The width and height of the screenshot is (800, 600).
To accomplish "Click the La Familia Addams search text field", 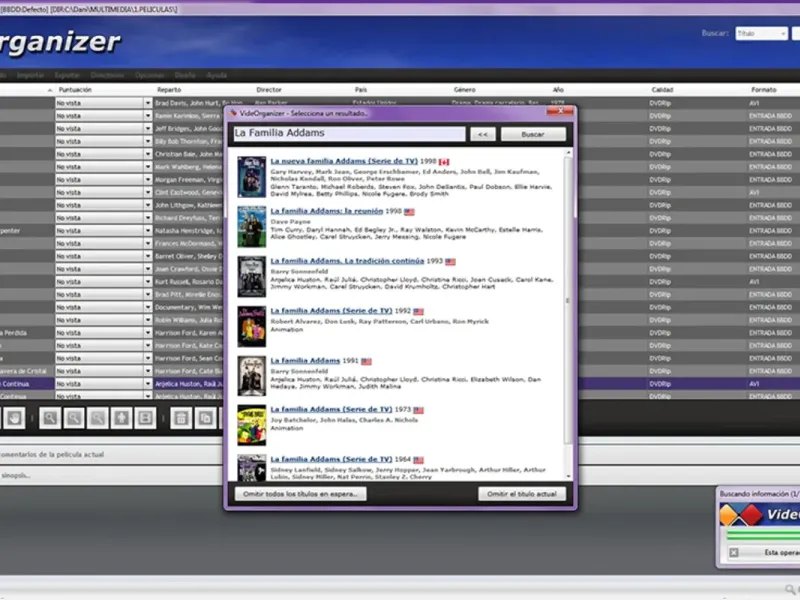I will (x=349, y=134).
